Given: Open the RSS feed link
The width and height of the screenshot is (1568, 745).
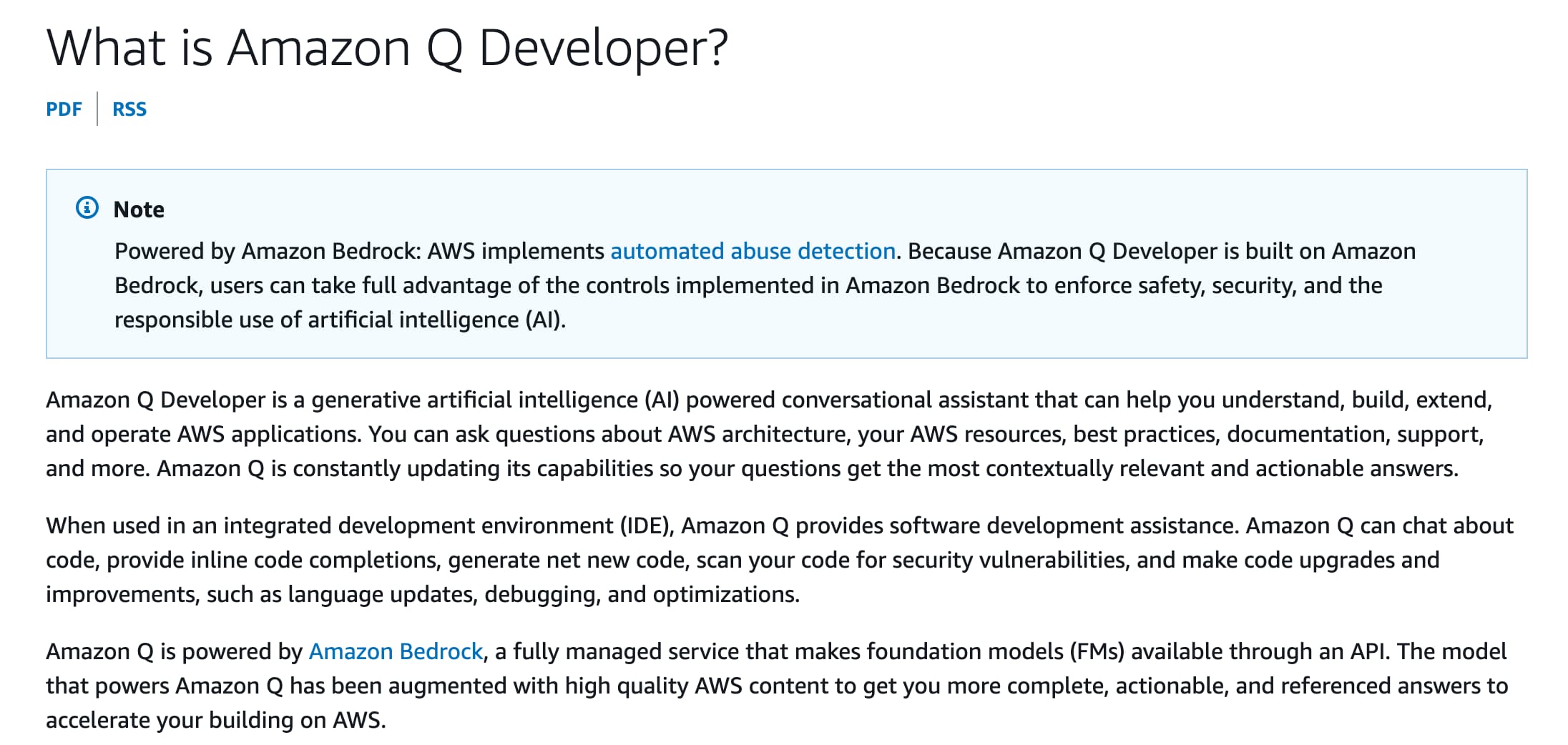Looking at the screenshot, I should click(129, 109).
